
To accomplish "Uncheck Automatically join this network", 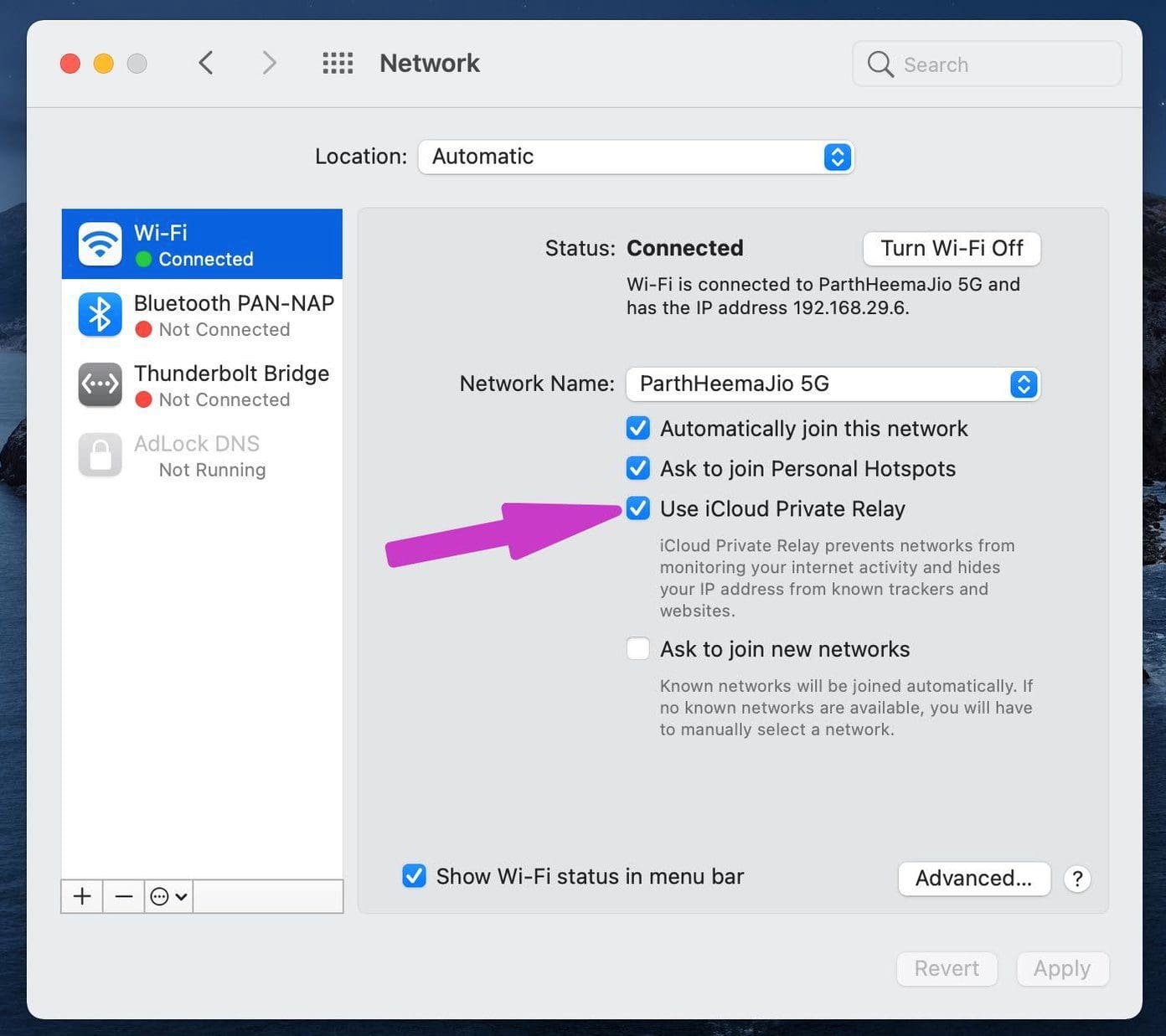I will click(638, 428).
